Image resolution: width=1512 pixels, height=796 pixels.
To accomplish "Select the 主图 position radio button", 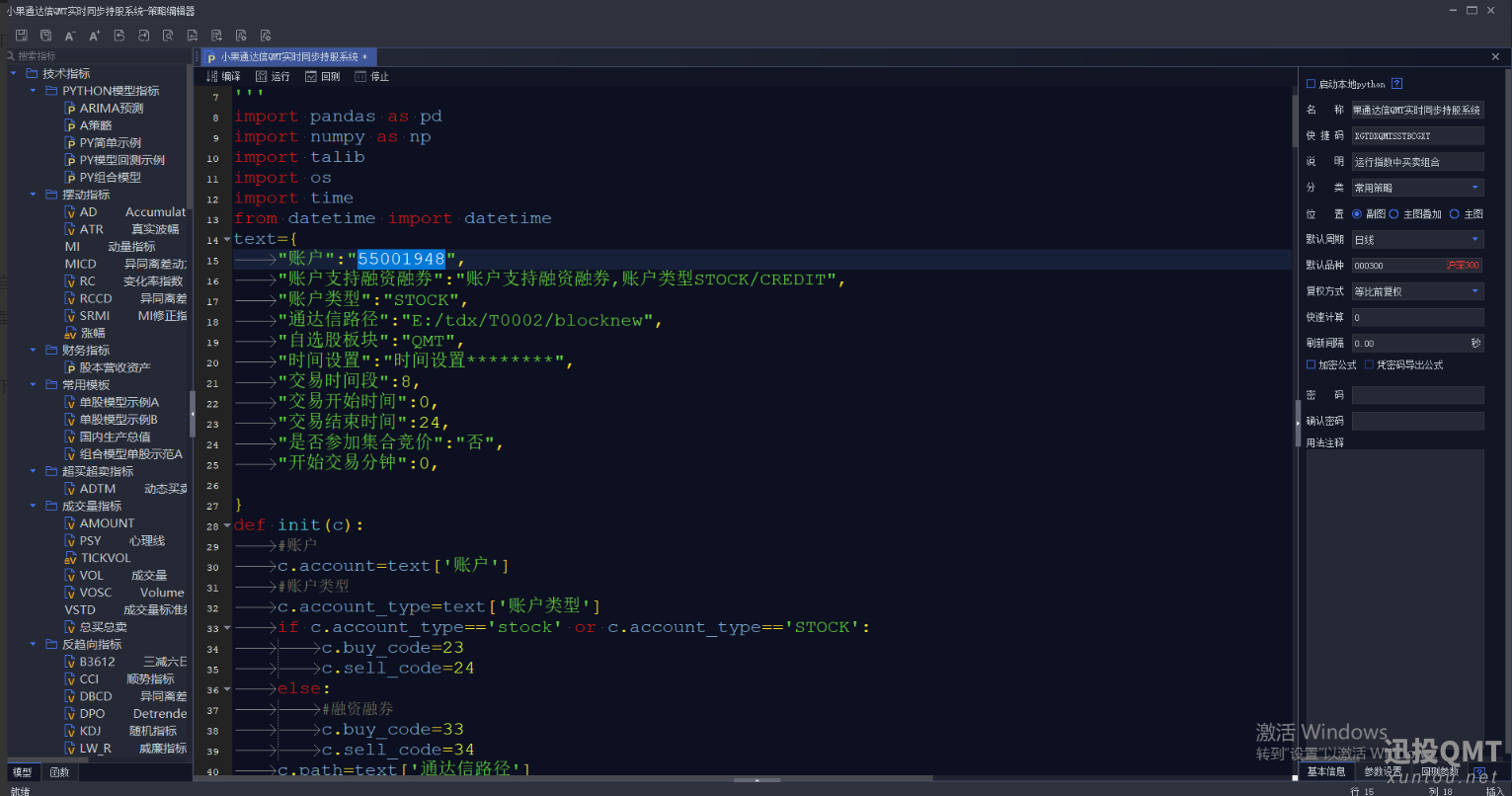I will (1454, 213).
